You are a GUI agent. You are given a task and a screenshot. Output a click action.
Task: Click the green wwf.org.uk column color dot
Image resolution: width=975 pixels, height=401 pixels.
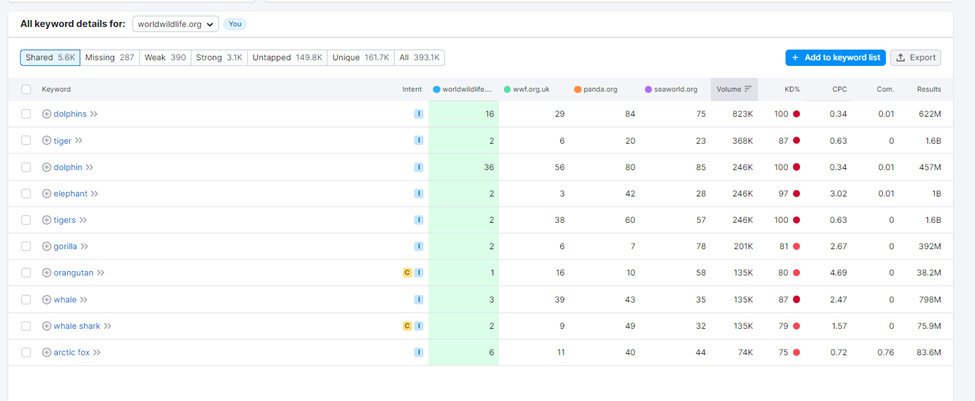[507, 90]
